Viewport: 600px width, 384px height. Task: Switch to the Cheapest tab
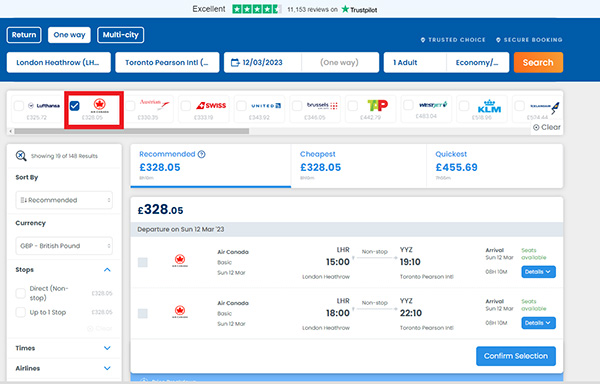pos(359,166)
